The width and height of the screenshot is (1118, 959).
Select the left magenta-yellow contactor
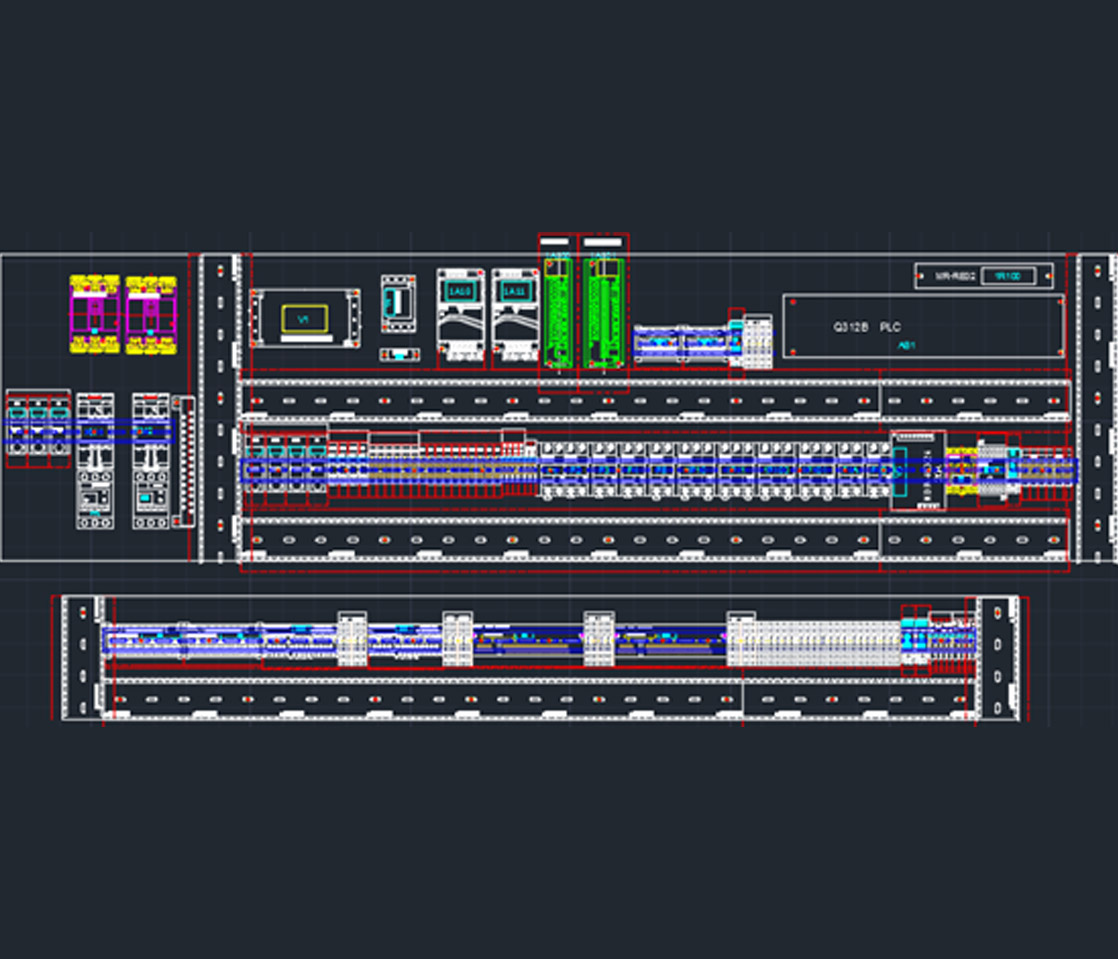(x=94, y=314)
